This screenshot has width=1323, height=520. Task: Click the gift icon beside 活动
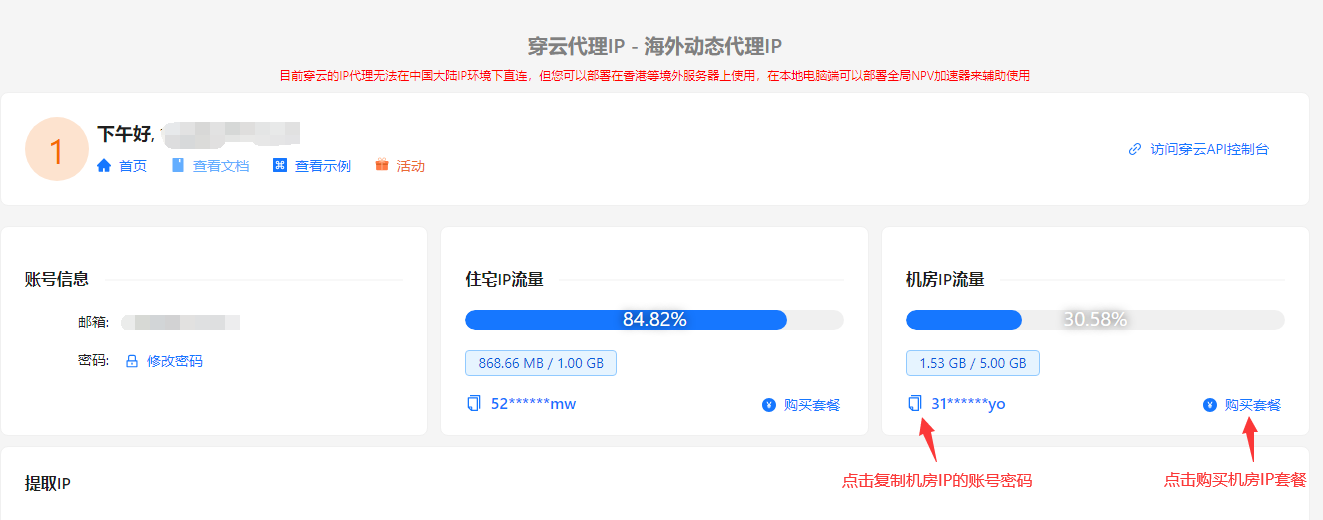pos(382,166)
